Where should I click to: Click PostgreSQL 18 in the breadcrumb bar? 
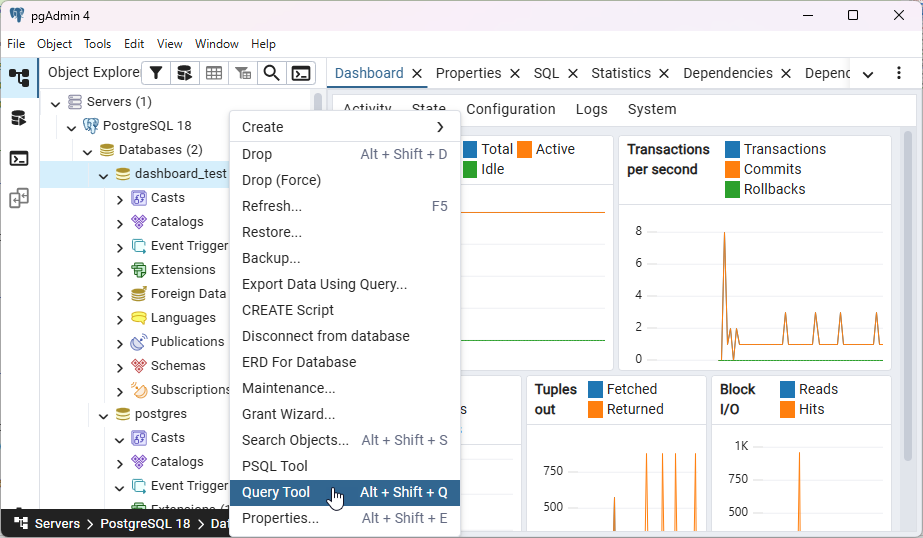point(145,524)
